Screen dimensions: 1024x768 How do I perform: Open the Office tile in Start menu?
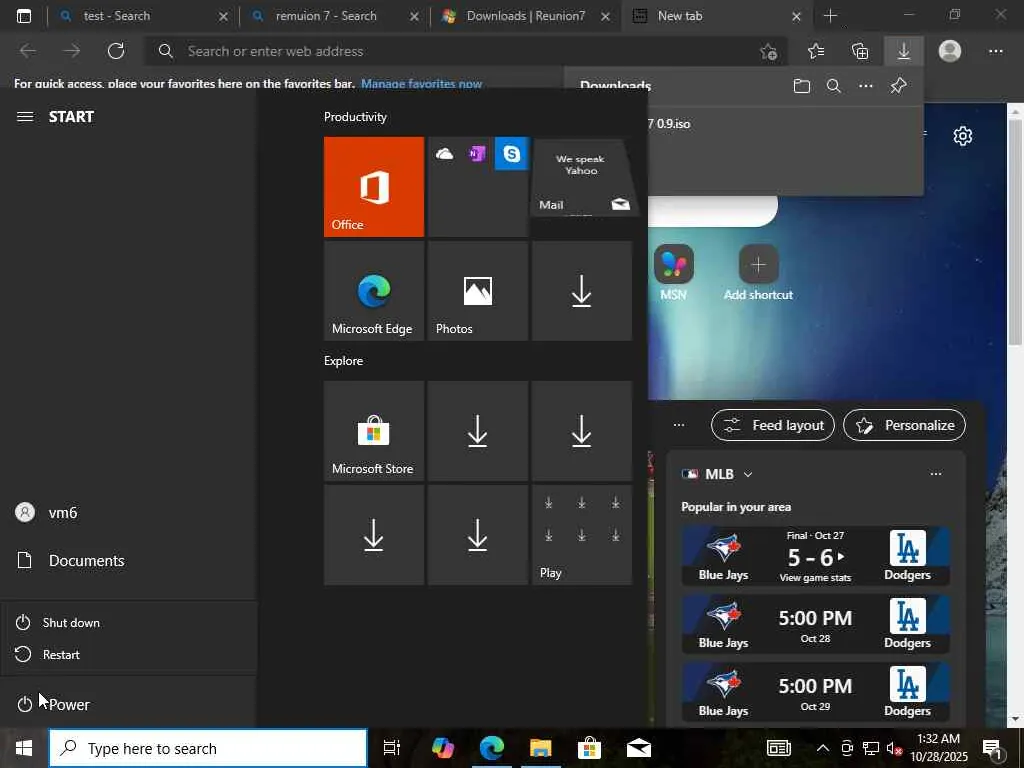(x=374, y=187)
